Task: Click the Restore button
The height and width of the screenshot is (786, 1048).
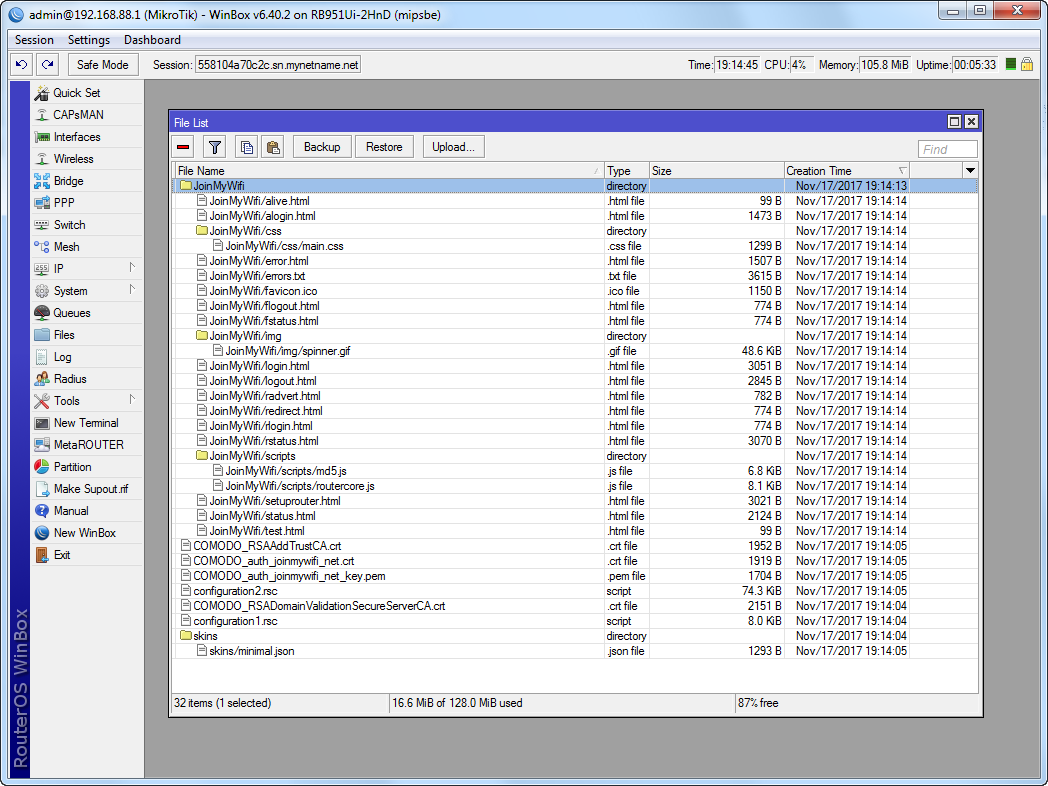Action: (x=384, y=147)
